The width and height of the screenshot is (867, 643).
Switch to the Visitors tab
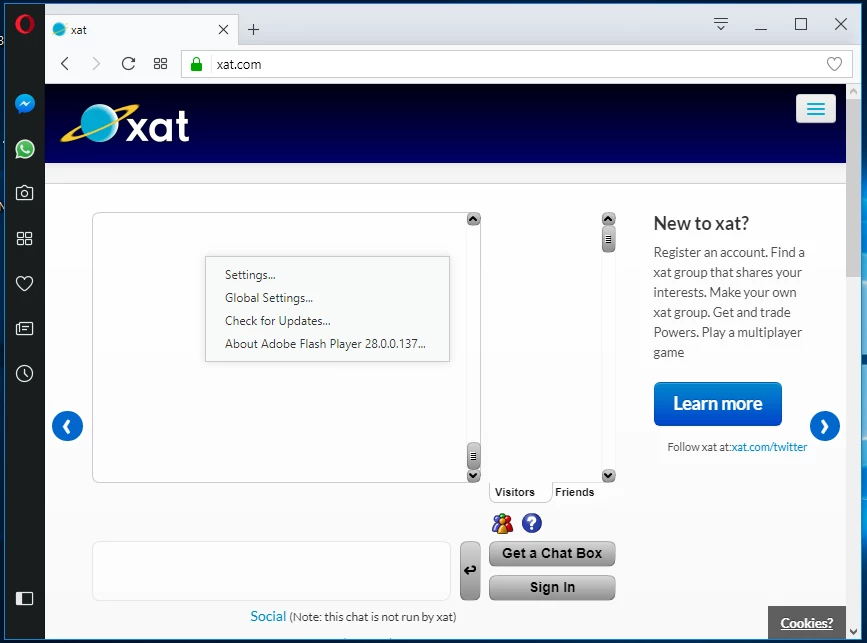click(514, 492)
